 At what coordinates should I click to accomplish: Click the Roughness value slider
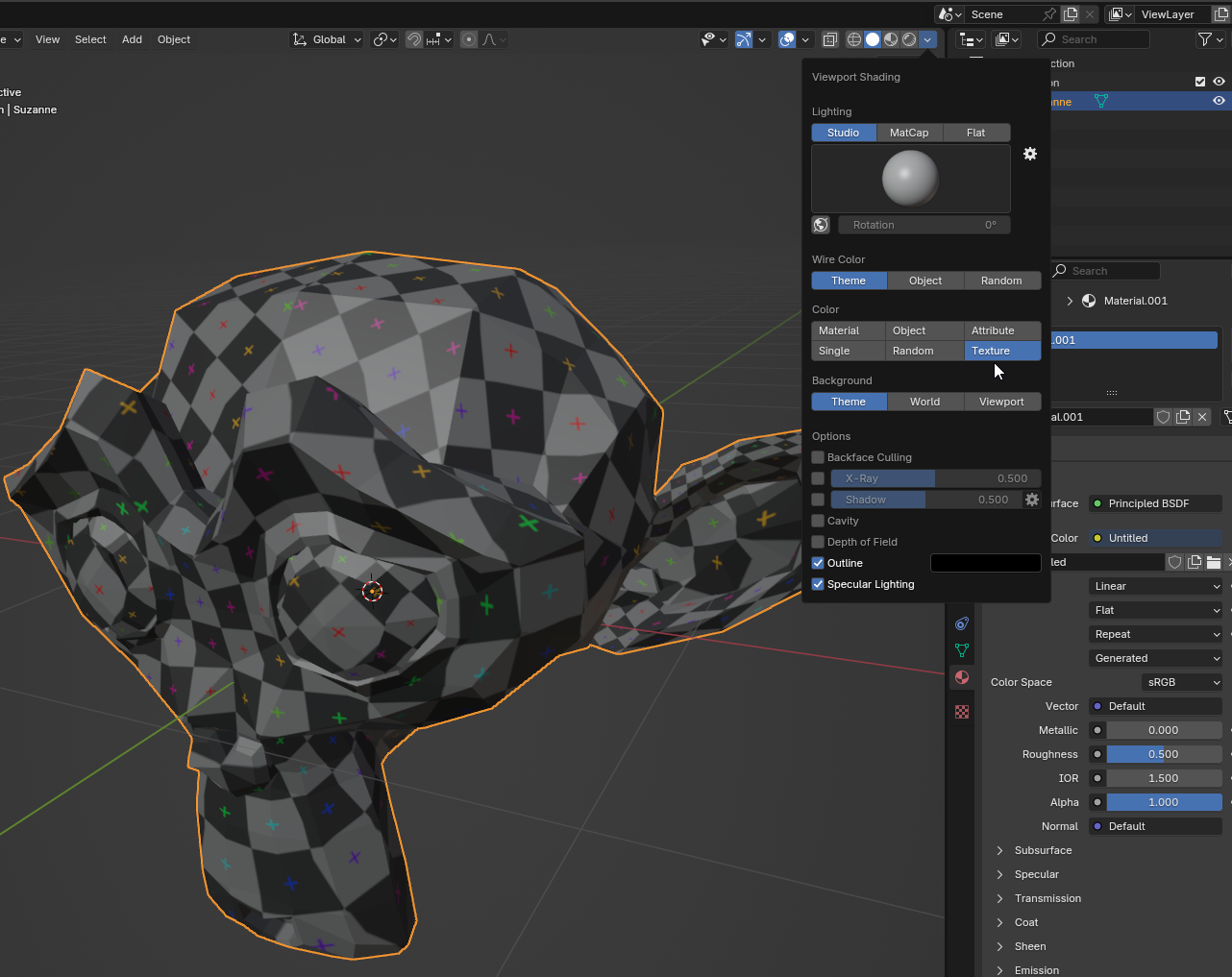[1163, 754]
